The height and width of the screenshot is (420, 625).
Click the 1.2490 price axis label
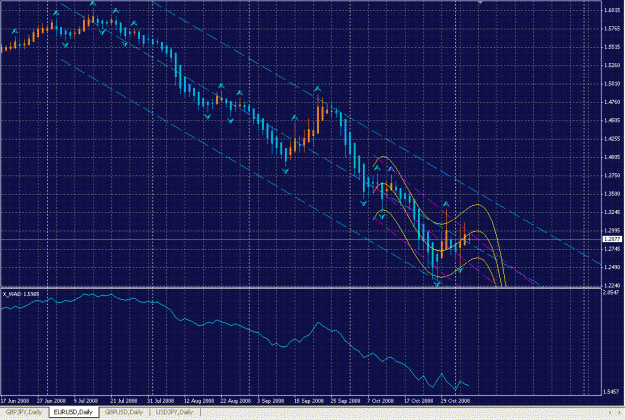612,267
